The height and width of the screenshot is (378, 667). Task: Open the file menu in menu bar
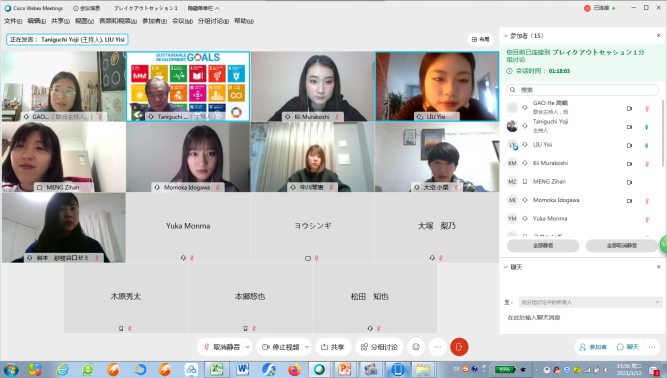click(x=13, y=21)
